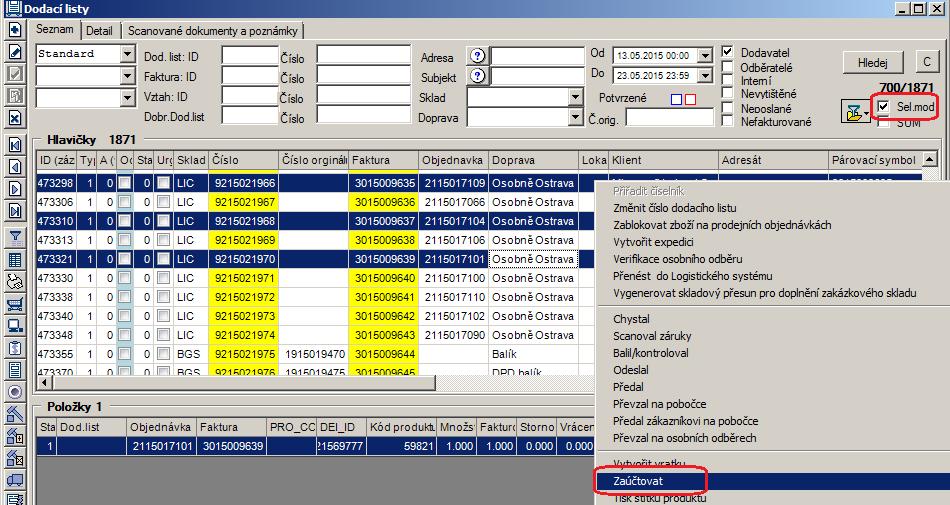Go to the first record
The height and width of the screenshot is (505, 950).
(15, 145)
